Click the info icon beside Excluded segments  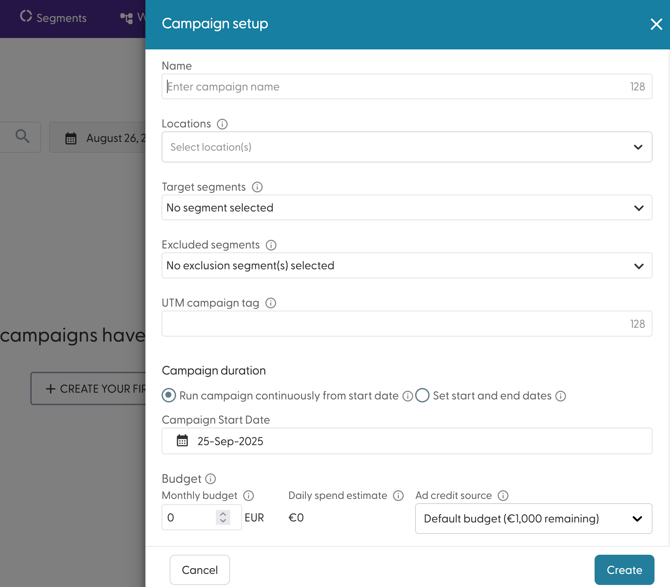coord(271,245)
